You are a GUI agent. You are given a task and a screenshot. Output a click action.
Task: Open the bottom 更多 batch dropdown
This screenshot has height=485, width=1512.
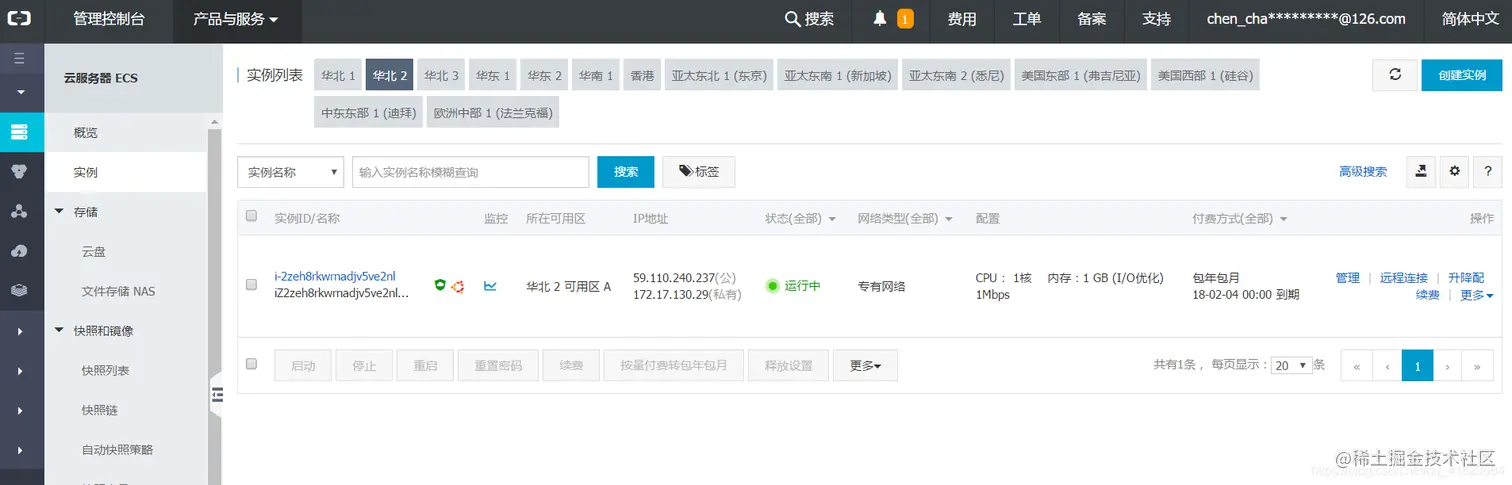pos(865,366)
